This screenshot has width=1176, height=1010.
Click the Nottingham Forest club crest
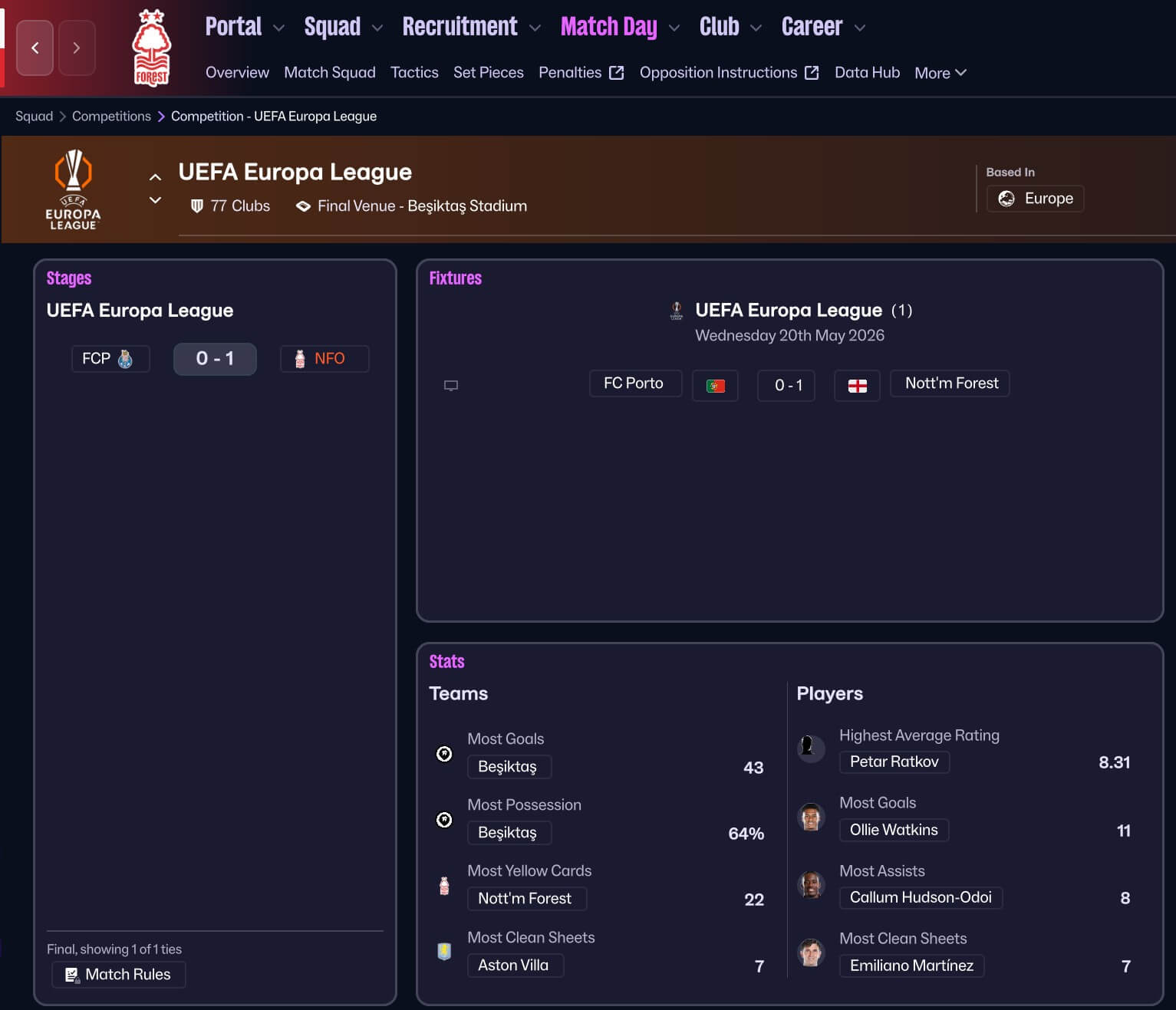(x=151, y=48)
